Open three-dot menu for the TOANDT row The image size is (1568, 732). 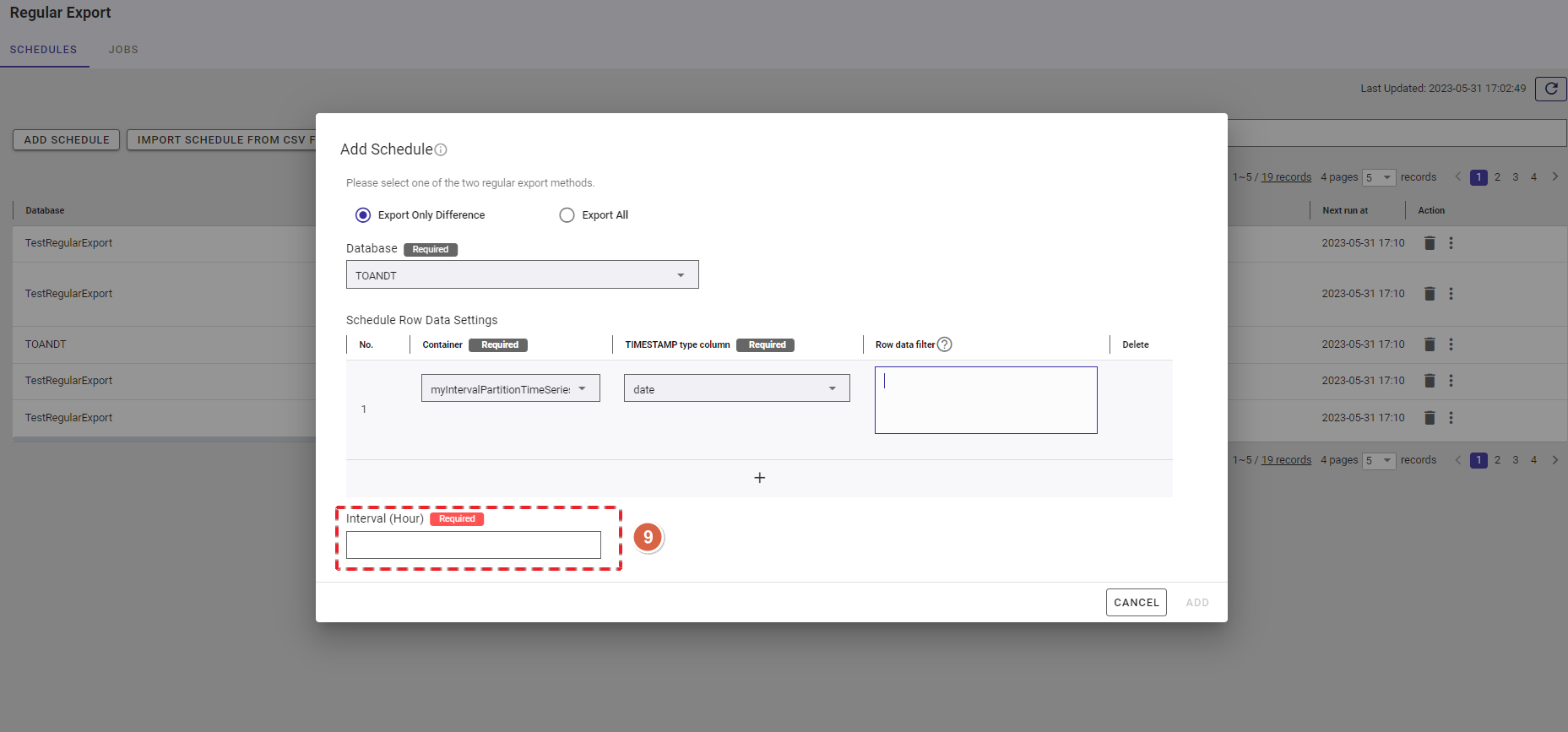[x=1451, y=344]
